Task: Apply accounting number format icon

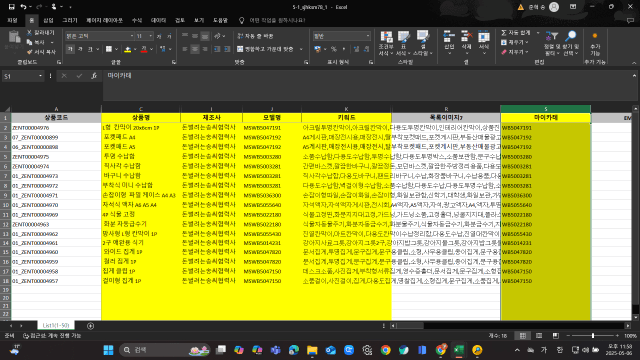Action: point(318,49)
